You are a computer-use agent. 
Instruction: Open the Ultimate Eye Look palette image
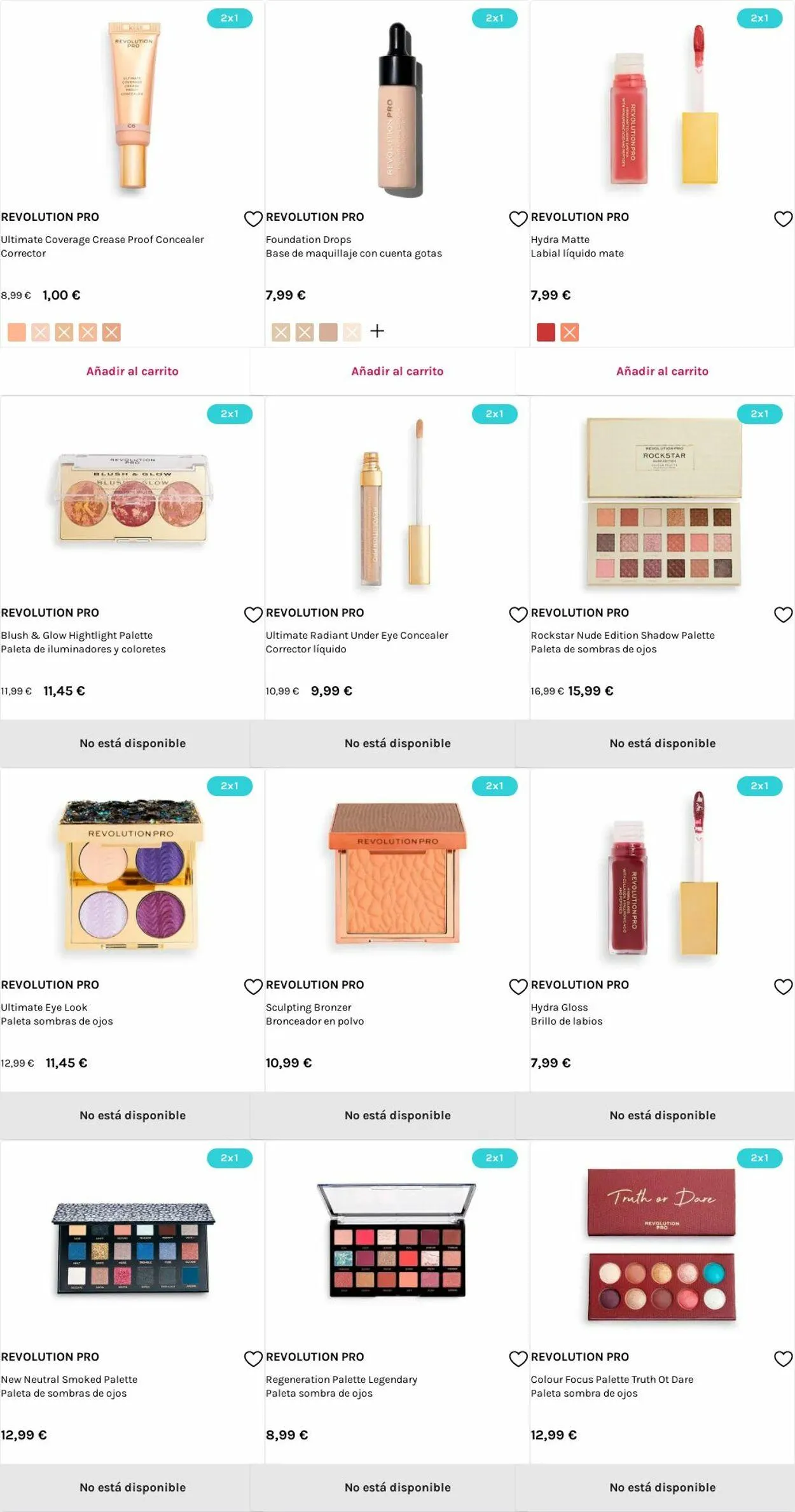click(132, 874)
